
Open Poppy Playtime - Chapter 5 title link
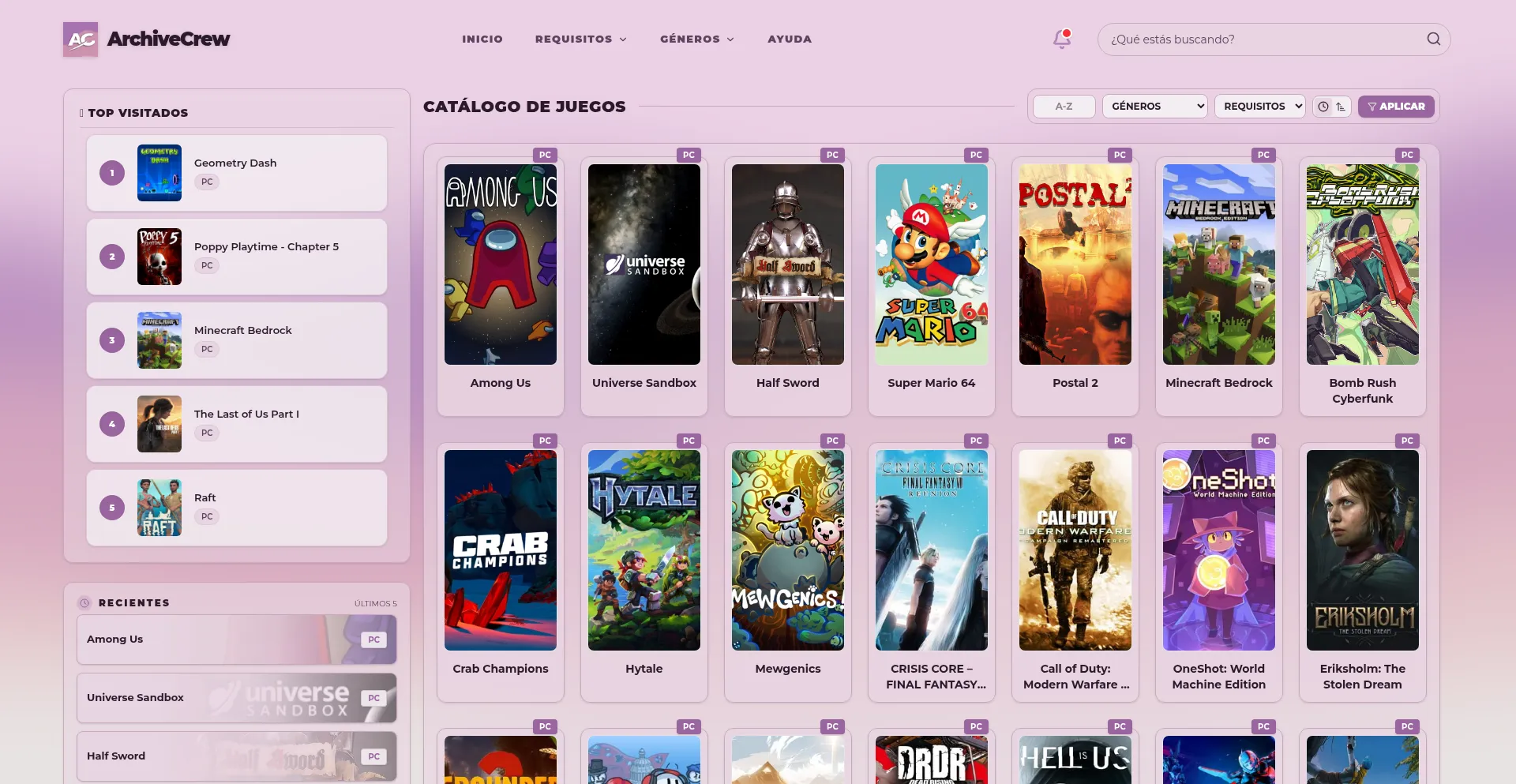click(x=267, y=246)
